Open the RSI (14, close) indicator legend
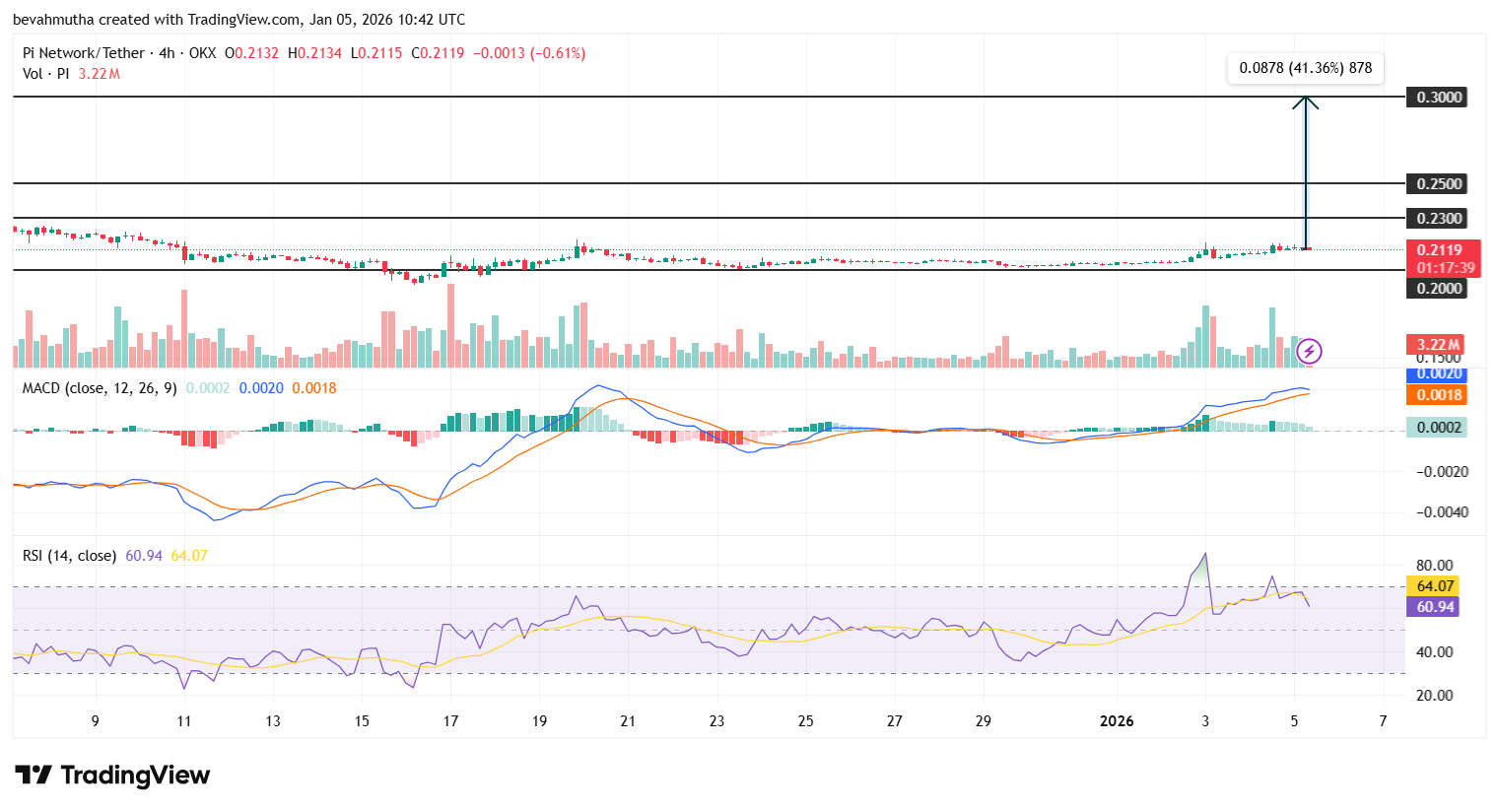 click(69, 556)
